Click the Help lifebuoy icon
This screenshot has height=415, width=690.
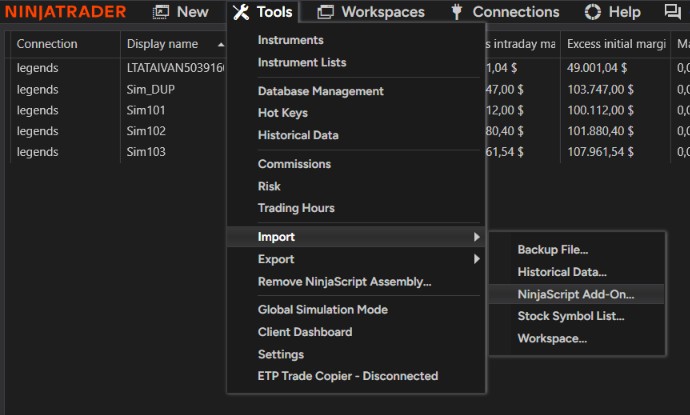592,12
